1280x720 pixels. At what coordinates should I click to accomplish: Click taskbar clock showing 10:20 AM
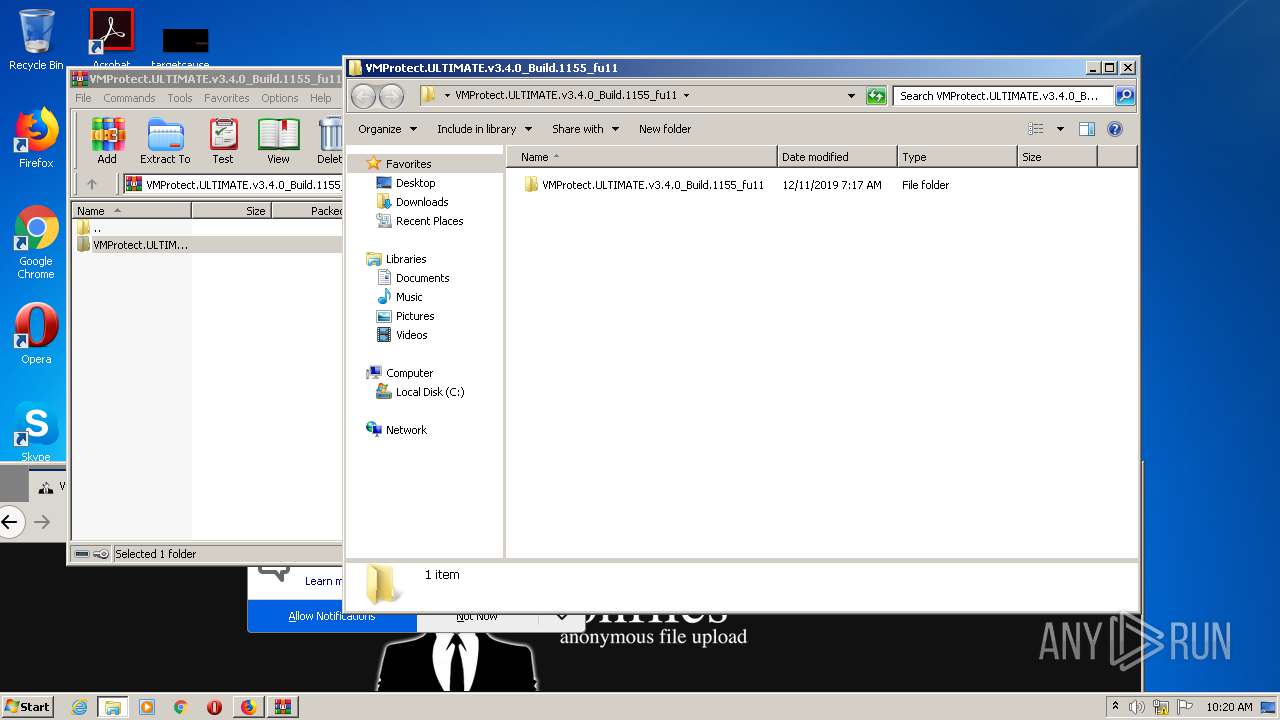click(1229, 707)
